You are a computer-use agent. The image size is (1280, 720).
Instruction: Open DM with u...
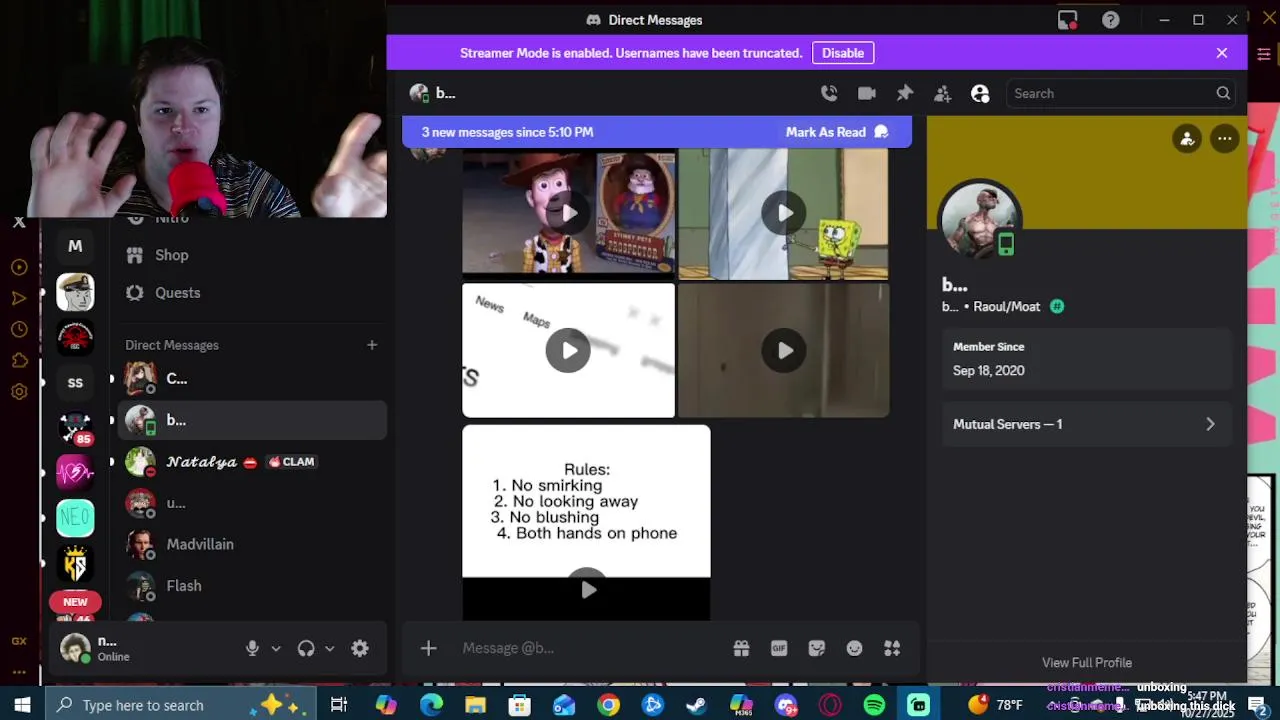252,503
